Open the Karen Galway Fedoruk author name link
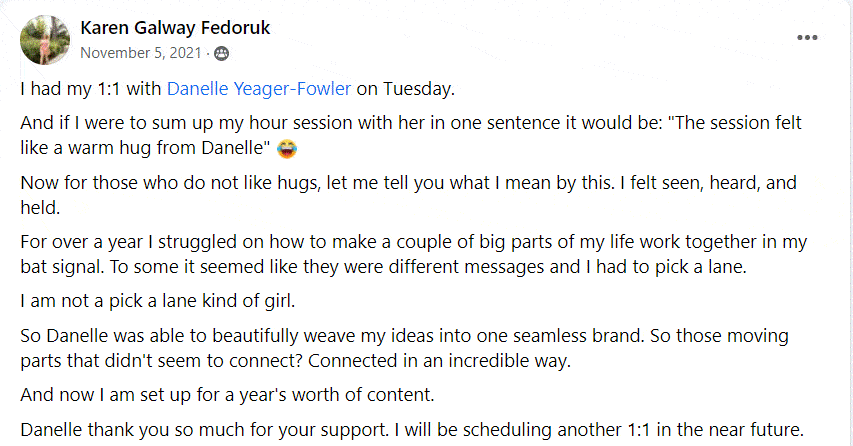853x446 pixels. (173, 27)
